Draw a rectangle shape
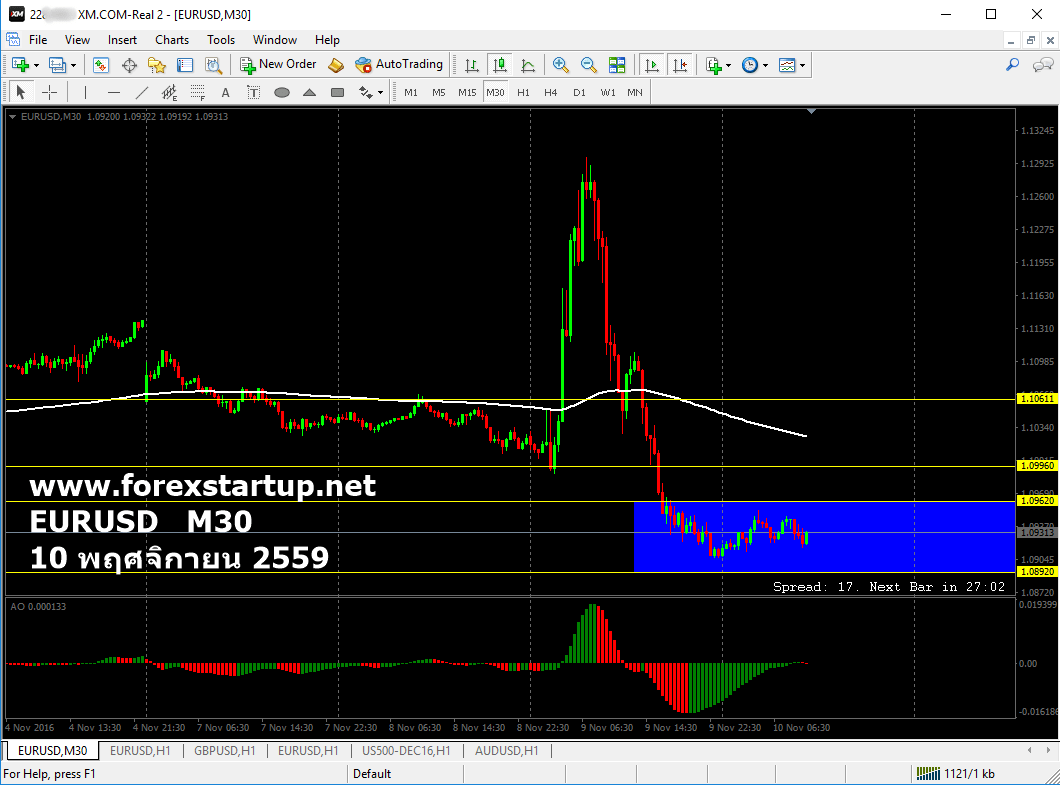1060x785 pixels. pos(337,92)
